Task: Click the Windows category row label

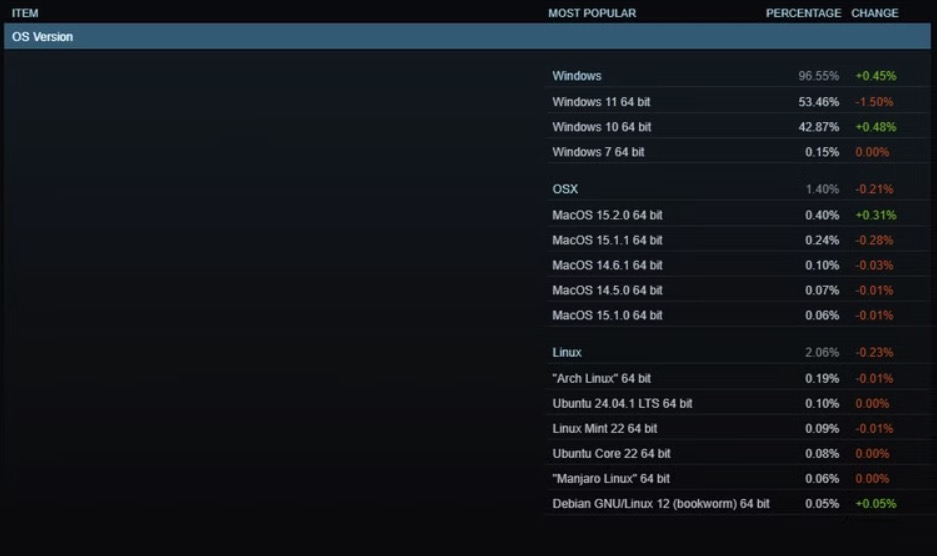Action: (577, 76)
